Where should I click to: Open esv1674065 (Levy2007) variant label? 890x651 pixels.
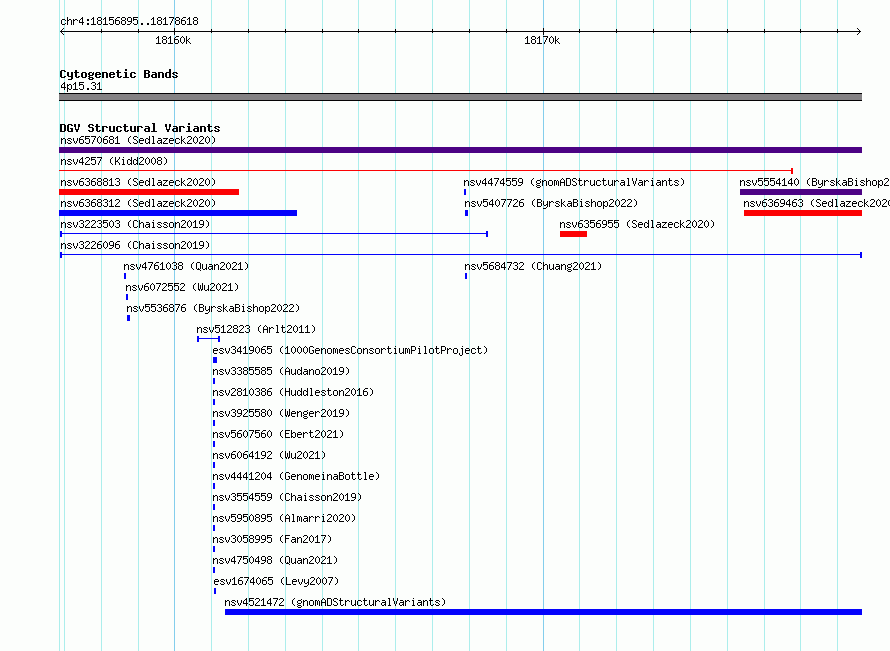(276, 581)
